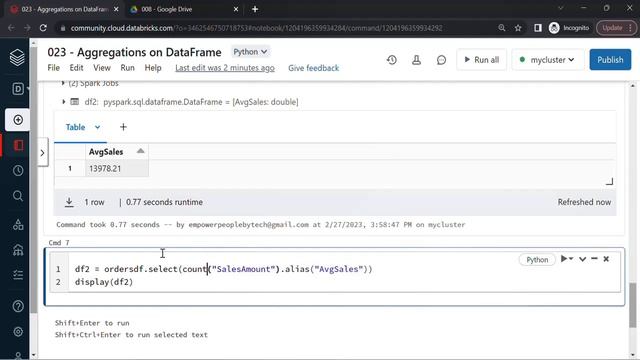Click into code line 1 of Cmd 7

[x=224, y=269]
